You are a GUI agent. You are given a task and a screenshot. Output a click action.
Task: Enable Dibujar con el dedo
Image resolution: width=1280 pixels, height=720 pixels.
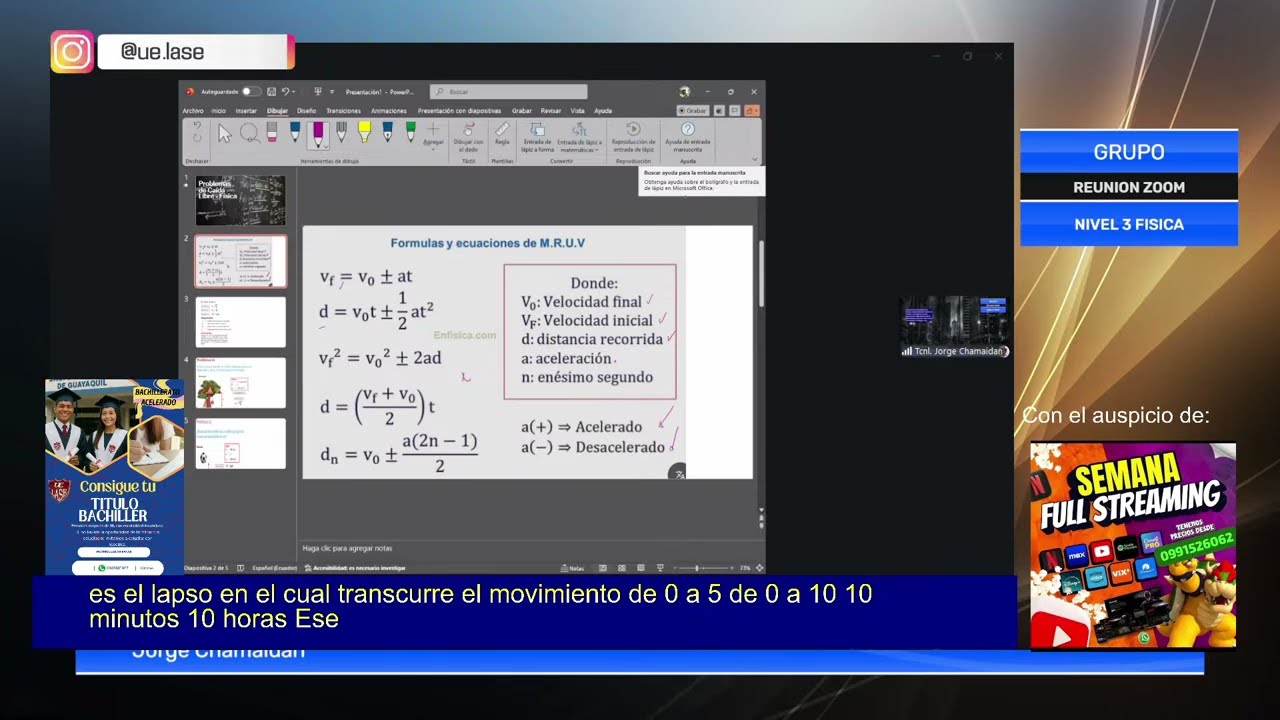[x=468, y=137]
